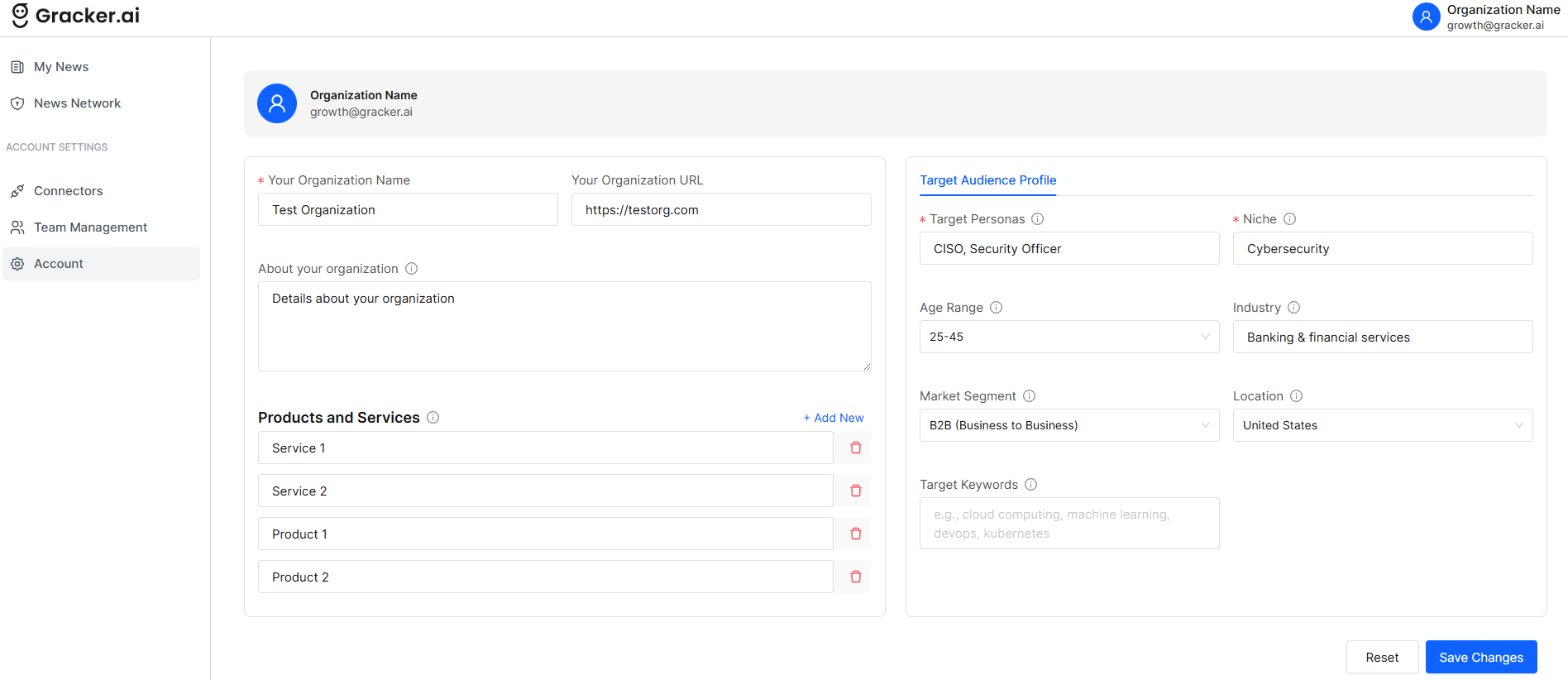Click the Target Keywords textarea
The width and height of the screenshot is (1568, 680).
click(x=1069, y=523)
